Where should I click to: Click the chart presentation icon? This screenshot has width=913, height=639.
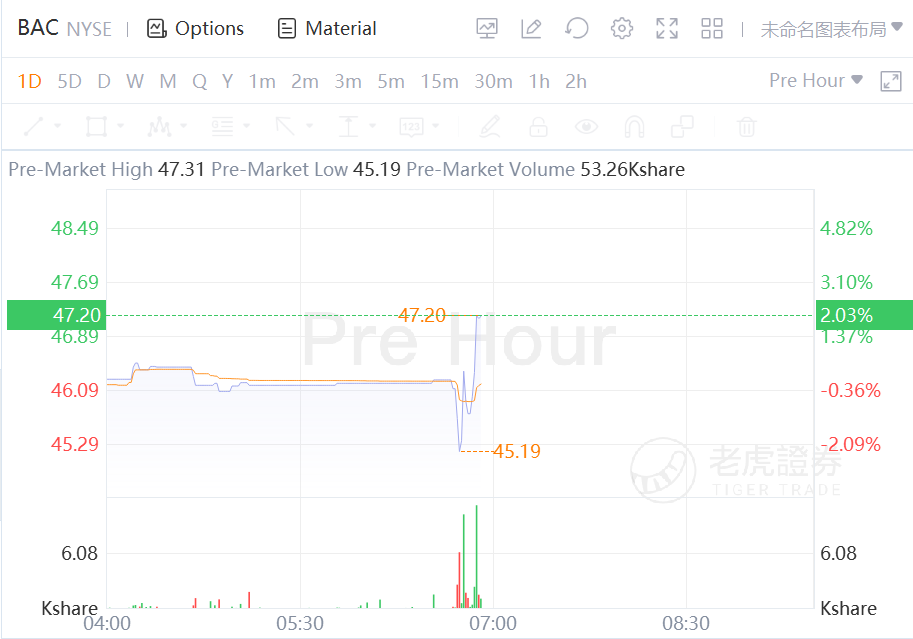click(x=487, y=28)
